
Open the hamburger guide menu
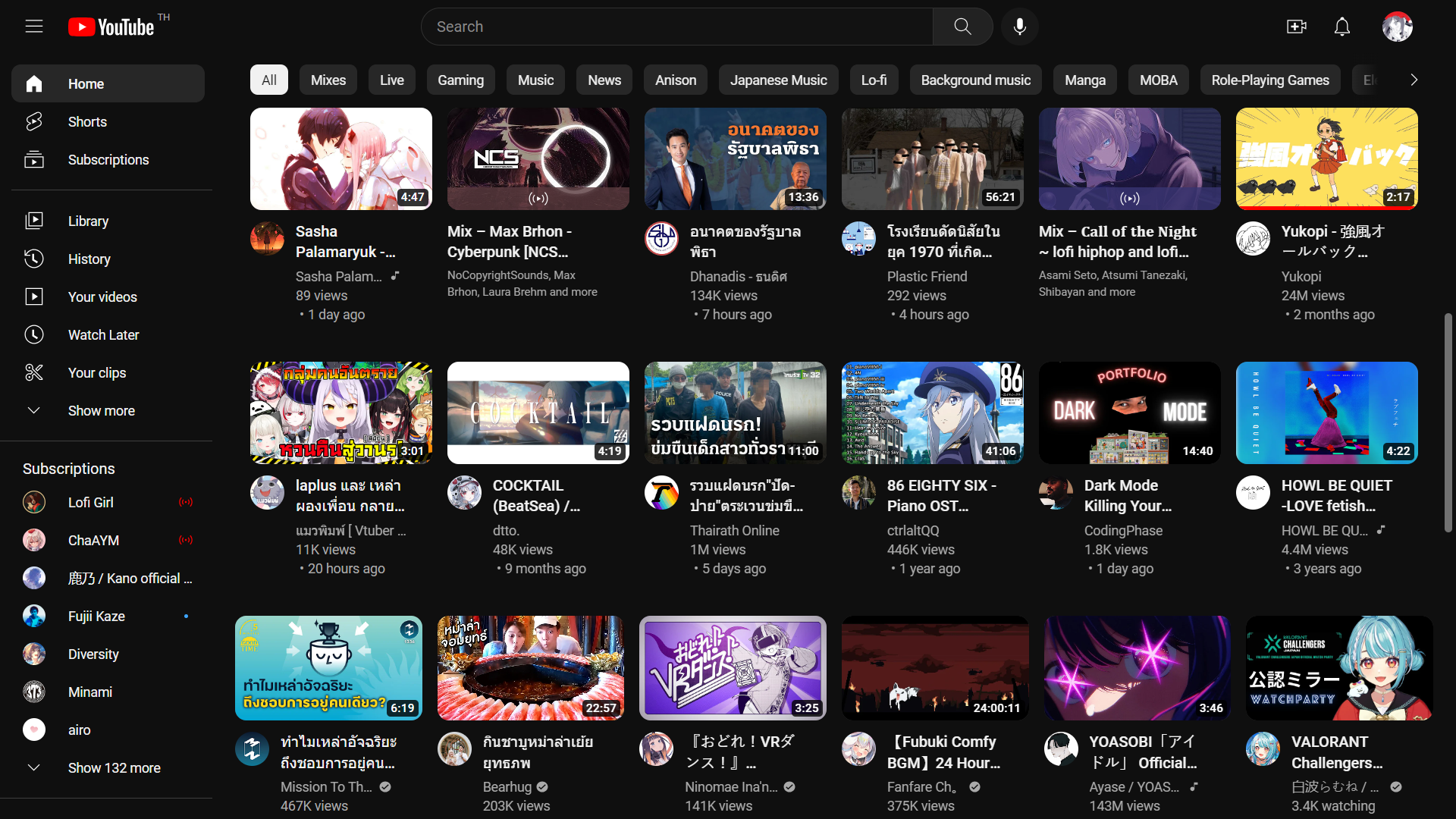34,27
